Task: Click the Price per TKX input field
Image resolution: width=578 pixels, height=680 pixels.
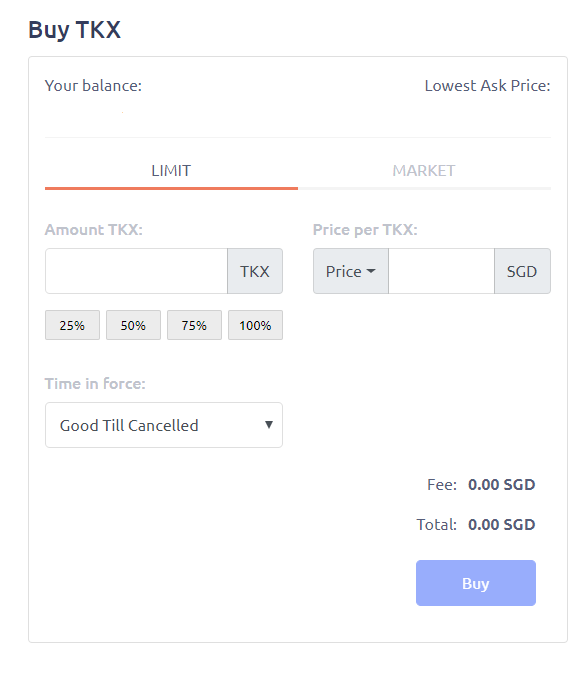Action: (441, 271)
